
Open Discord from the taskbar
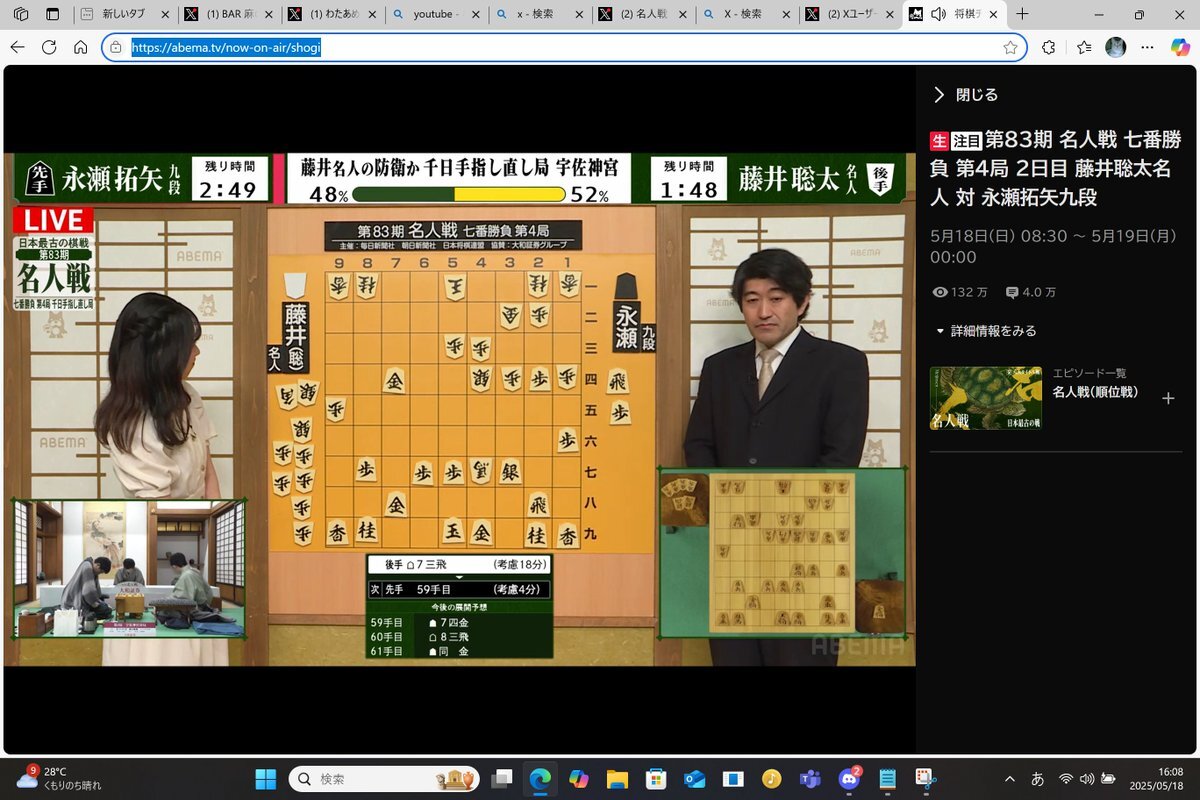[x=849, y=778]
